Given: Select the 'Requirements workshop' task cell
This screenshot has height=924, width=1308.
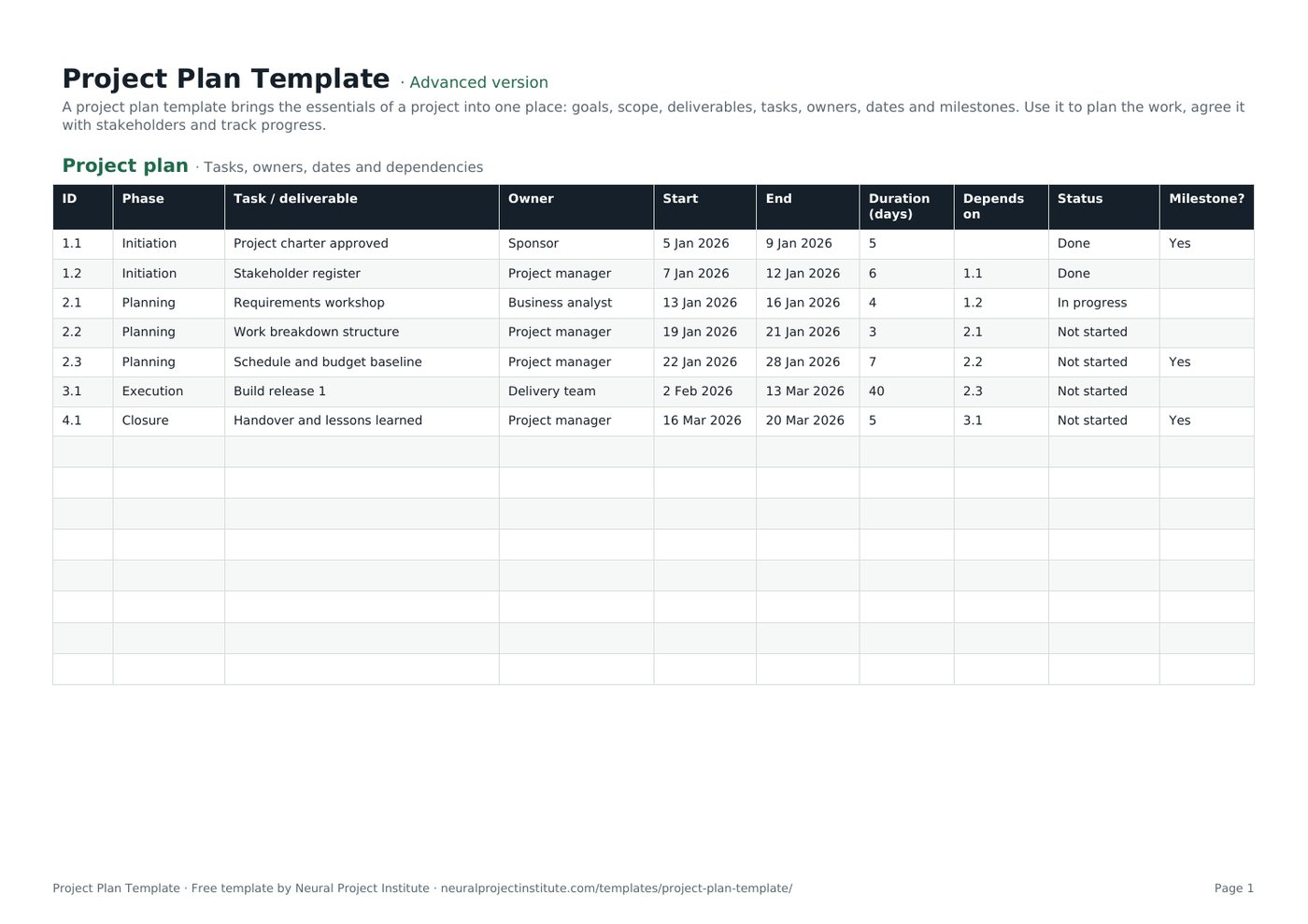Looking at the screenshot, I should [x=362, y=303].
